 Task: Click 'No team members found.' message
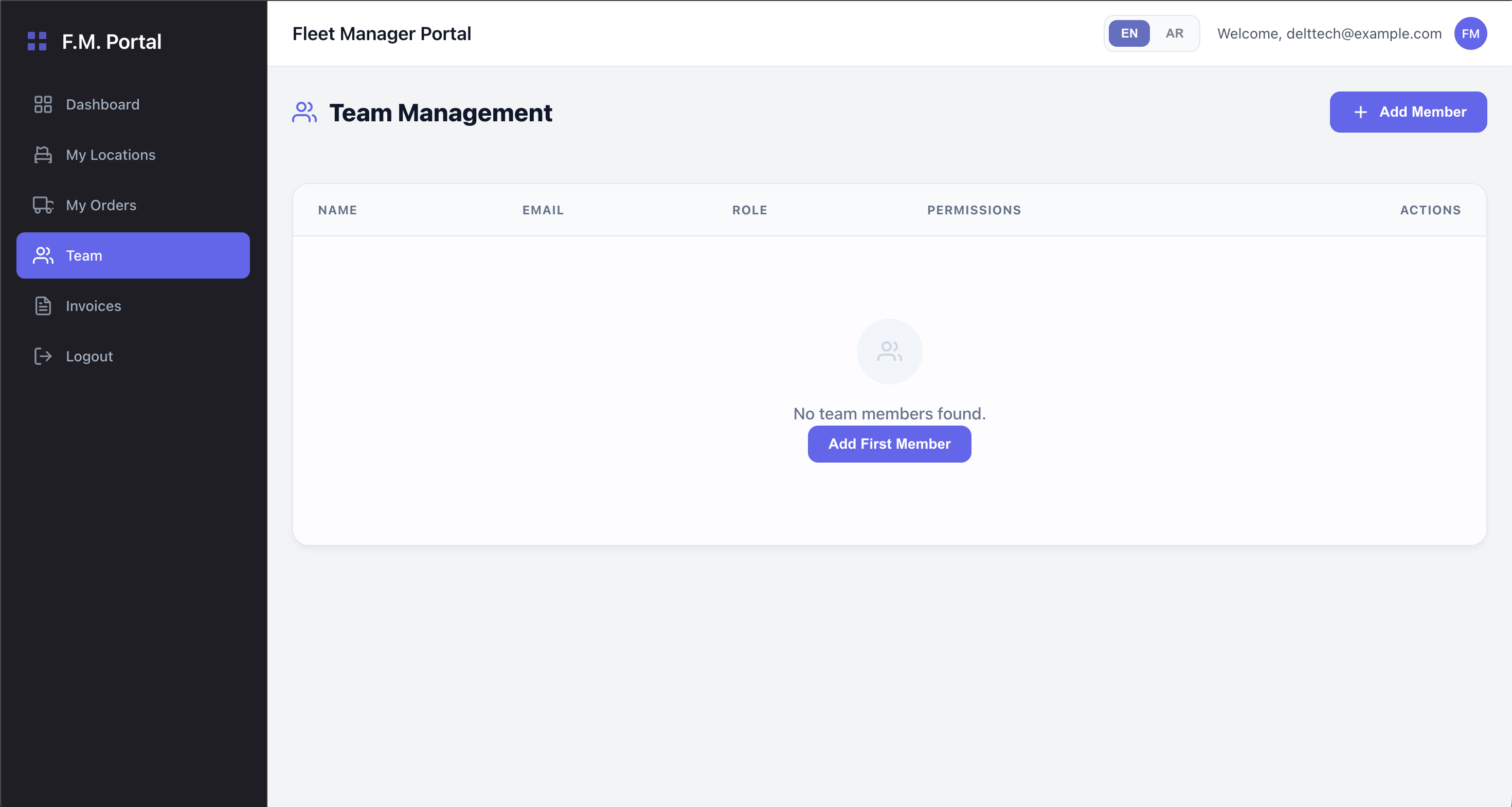(x=889, y=413)
